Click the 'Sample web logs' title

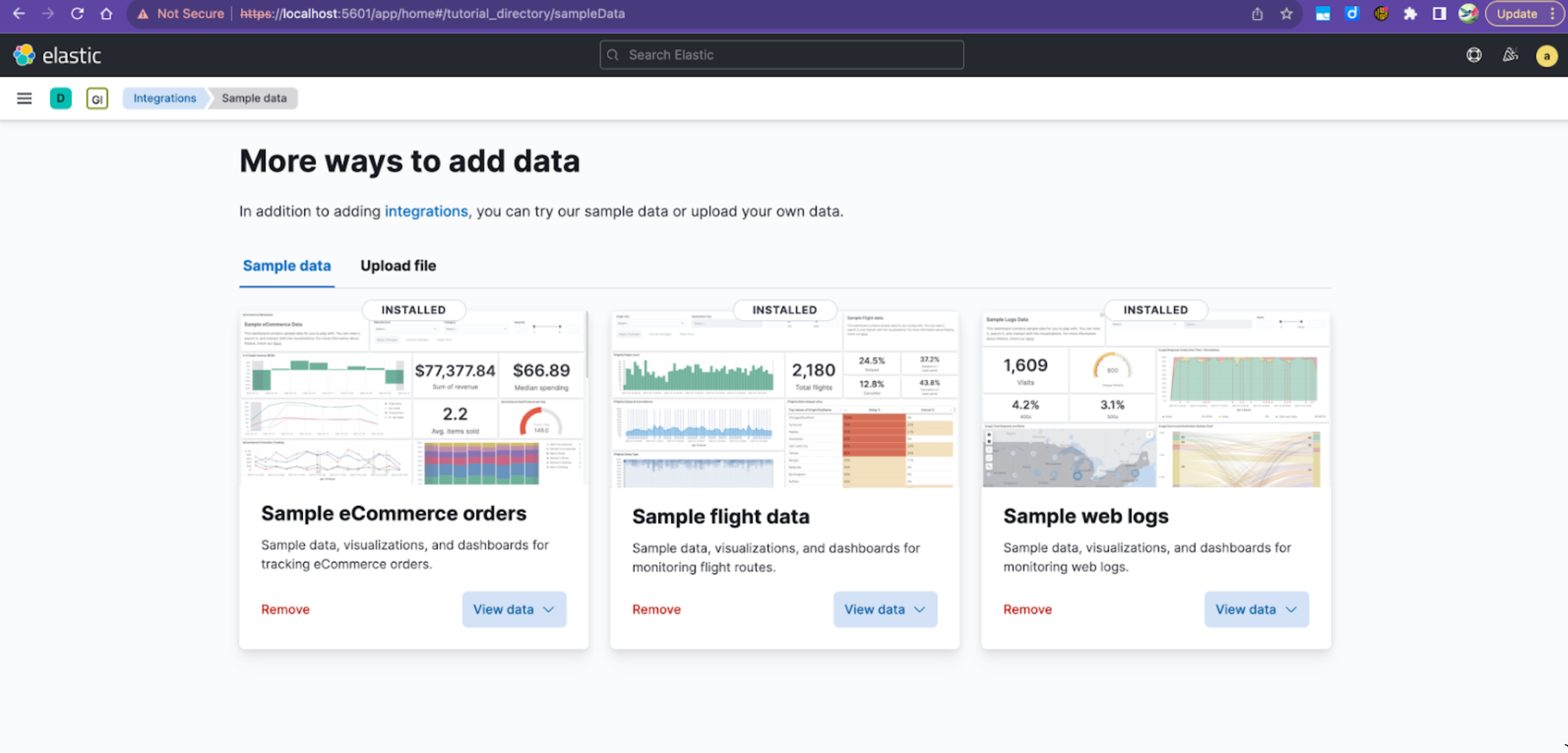click(1086, 516)
